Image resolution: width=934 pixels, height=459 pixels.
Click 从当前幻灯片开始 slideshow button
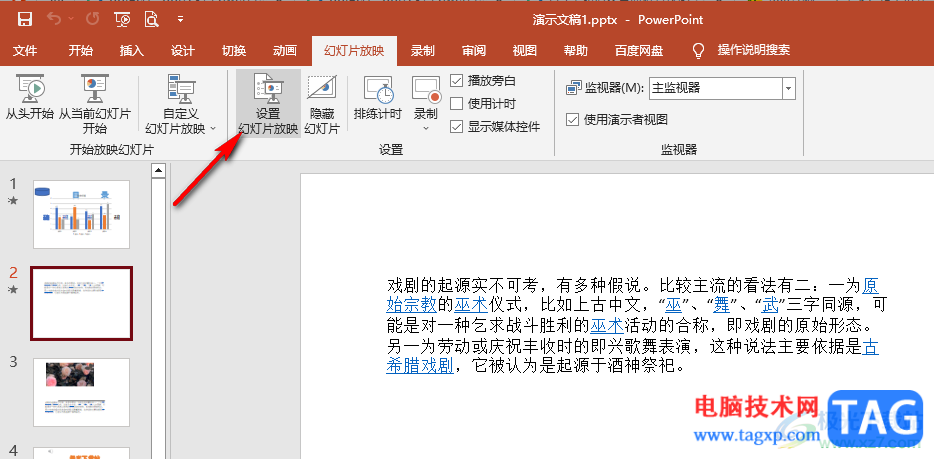coord(95,104)
